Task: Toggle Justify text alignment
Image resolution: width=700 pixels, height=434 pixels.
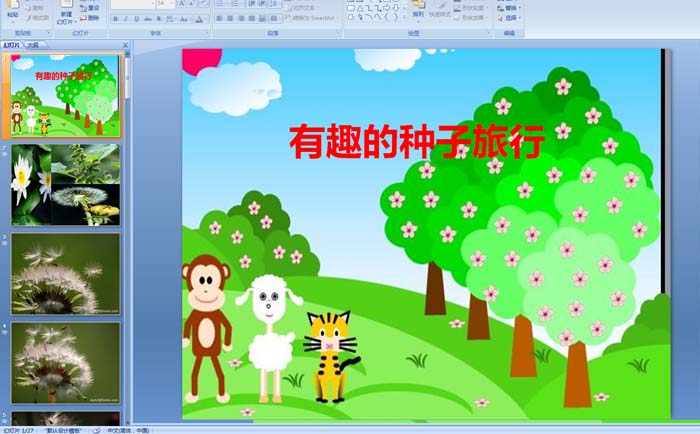Action: pyautogui.click(x=252, y=18)
